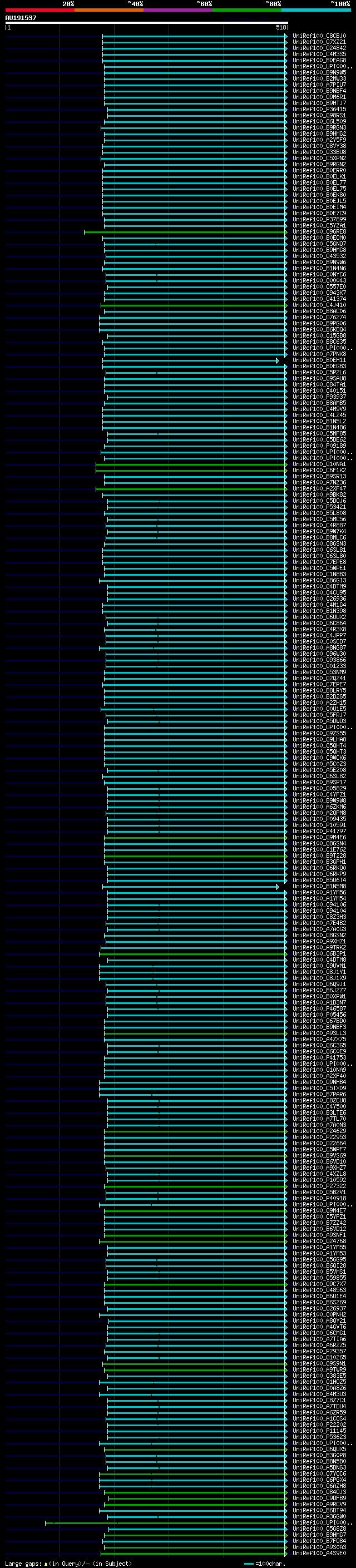356x1568 pixels.
Task: Select hit label UniRef100_B7FQ84
Action: [319, 1541]
